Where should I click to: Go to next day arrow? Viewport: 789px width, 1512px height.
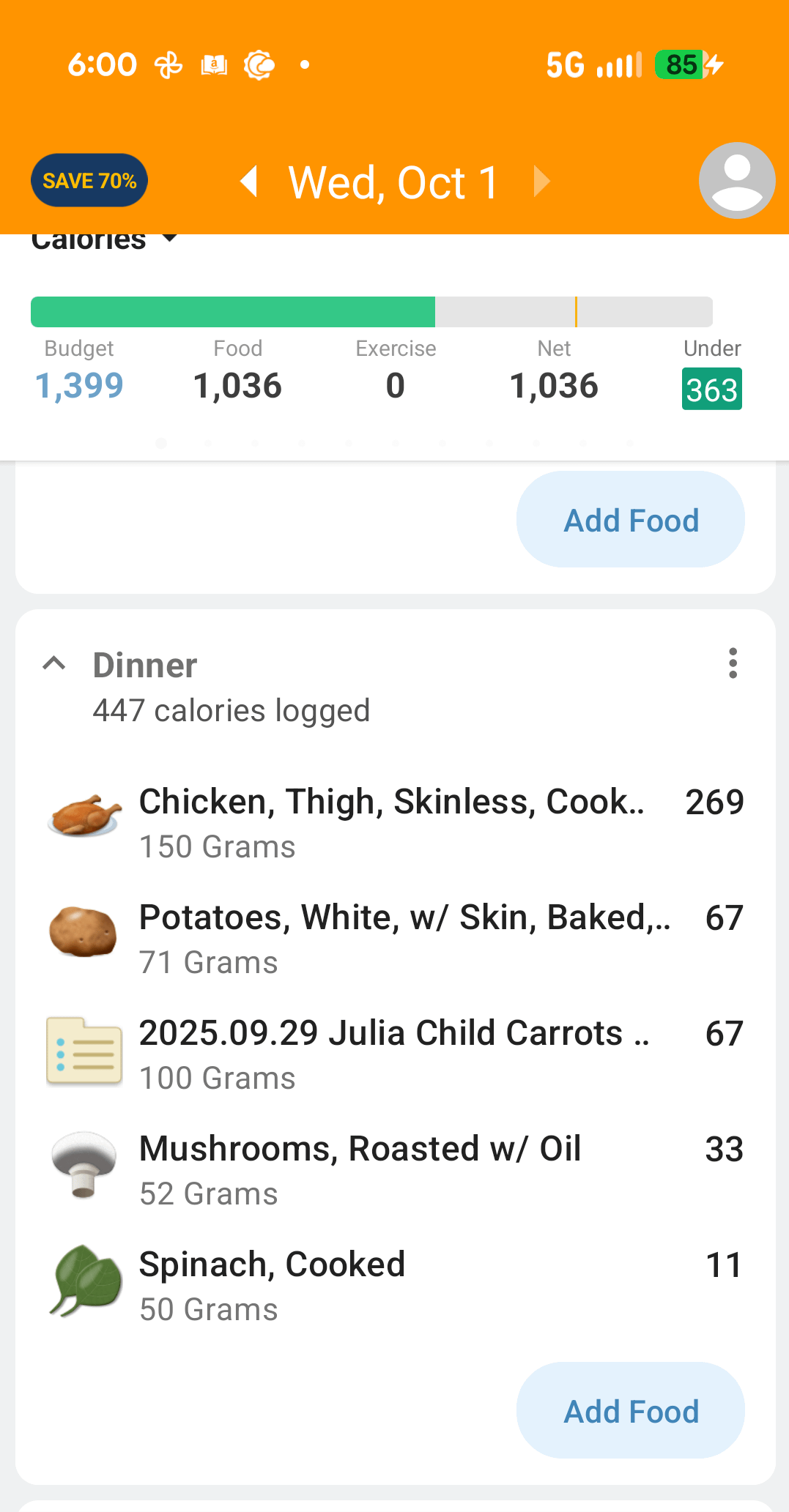(x=541, y=181)
